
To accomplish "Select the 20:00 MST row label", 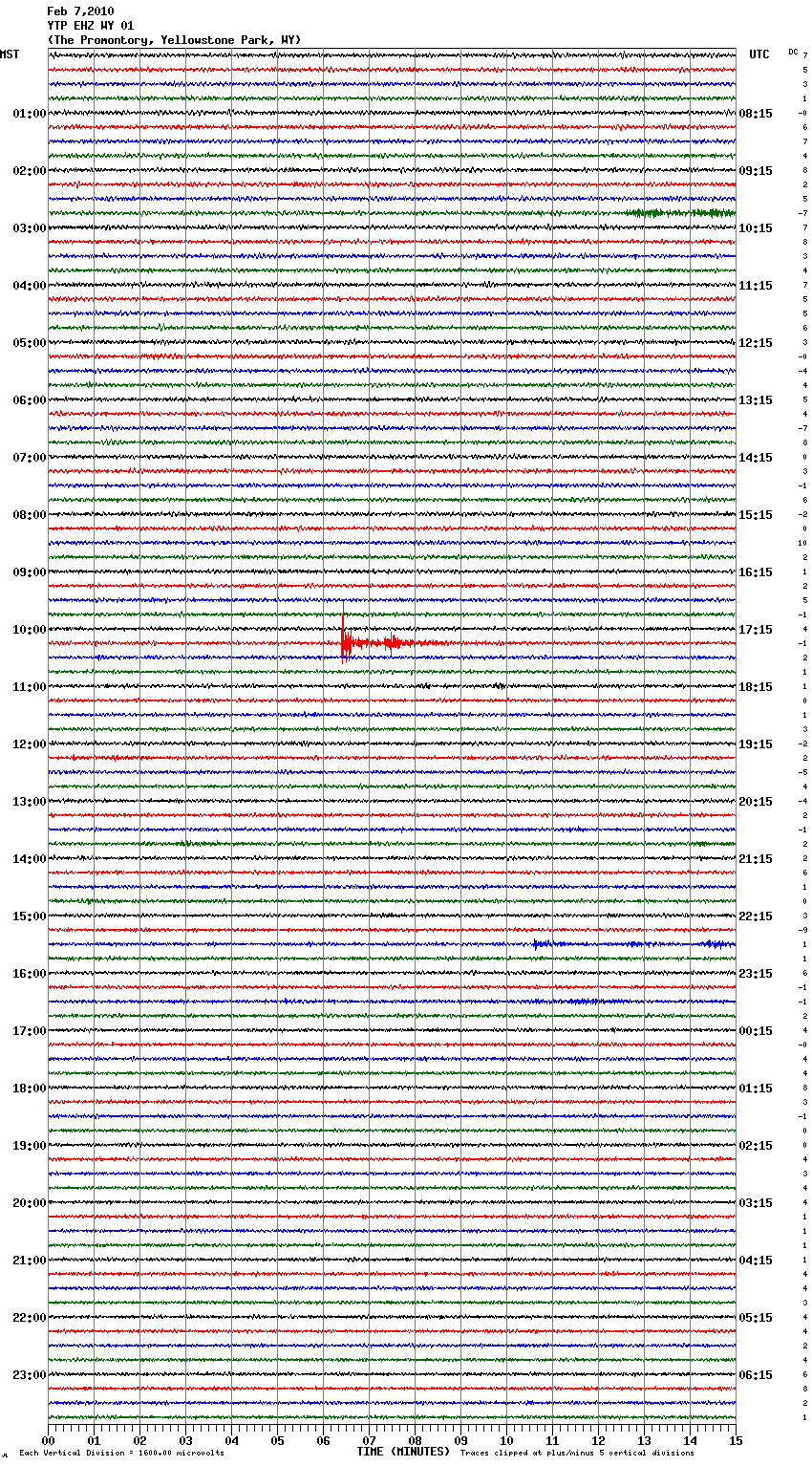I will (x=30, y=1203).
